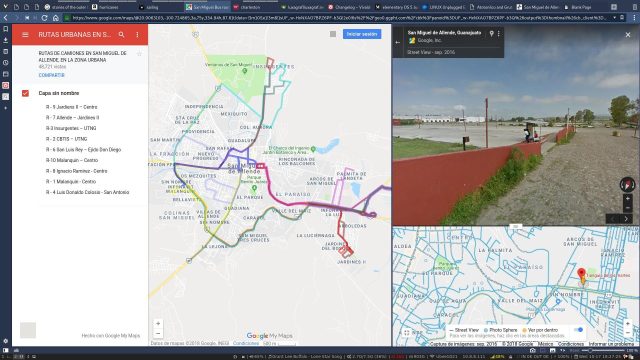The image size is (640, 360).
Task: Click the search magnifier in red header
Action: (122, 35)
